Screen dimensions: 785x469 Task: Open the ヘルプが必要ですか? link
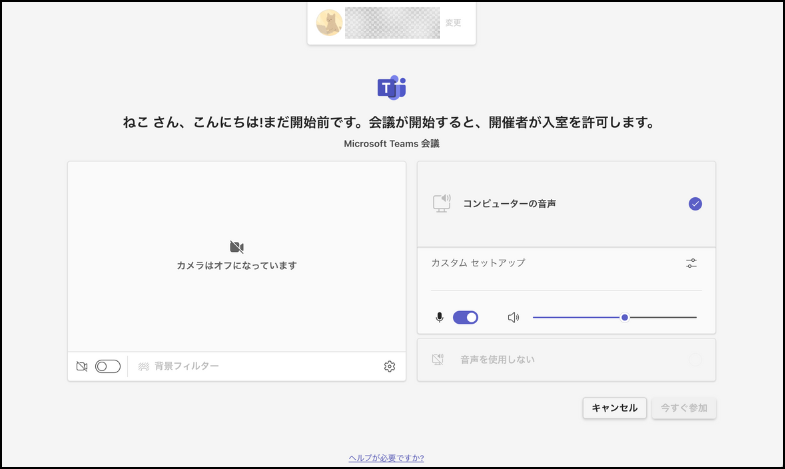coord(386,457)
